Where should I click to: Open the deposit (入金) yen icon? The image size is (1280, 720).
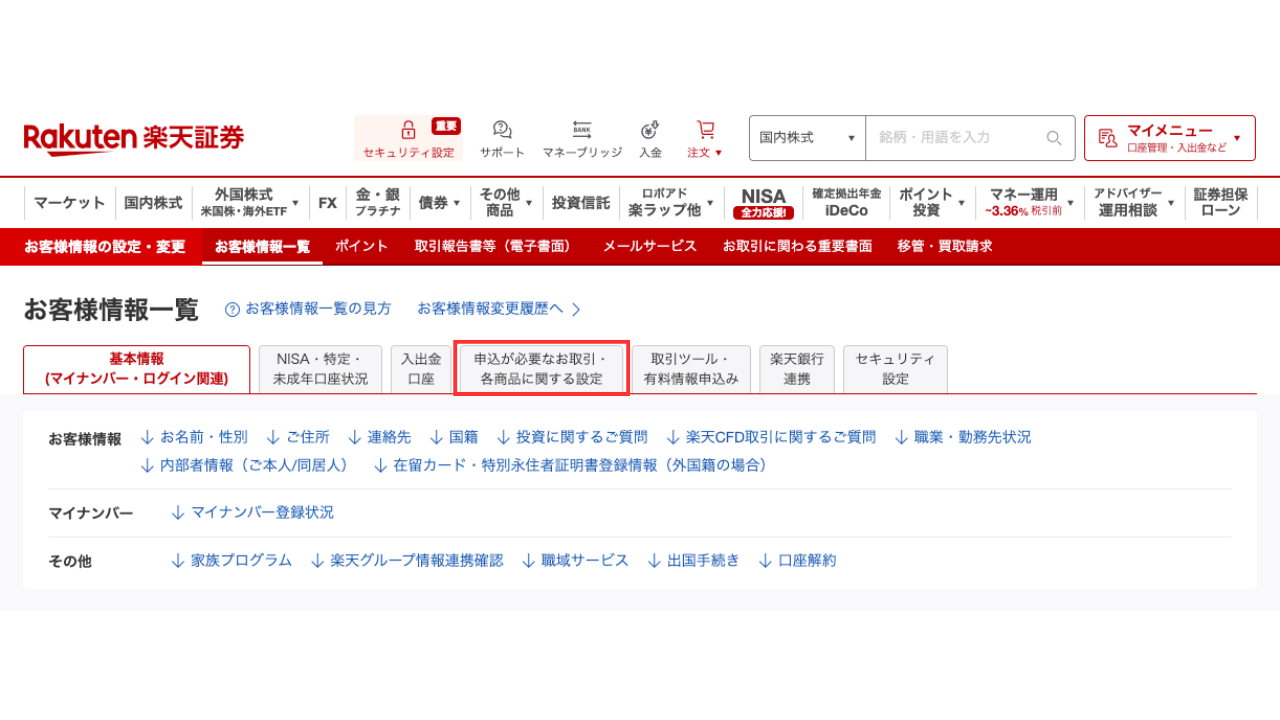[650, 130]
